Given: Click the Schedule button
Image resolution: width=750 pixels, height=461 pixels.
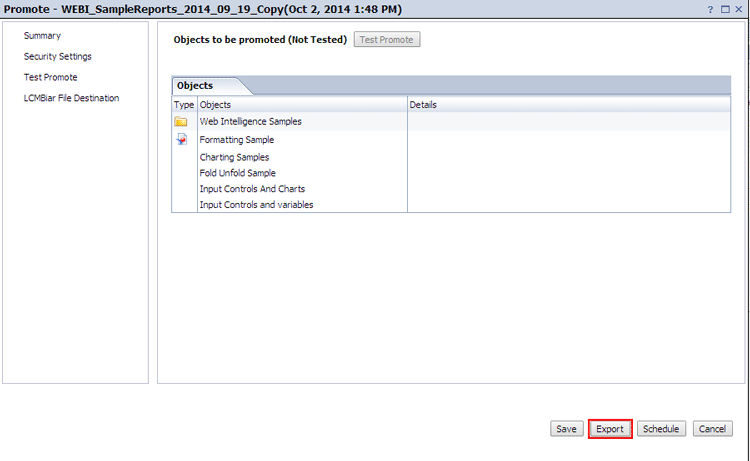Looking at the screenshot, I should click(661, 429).
